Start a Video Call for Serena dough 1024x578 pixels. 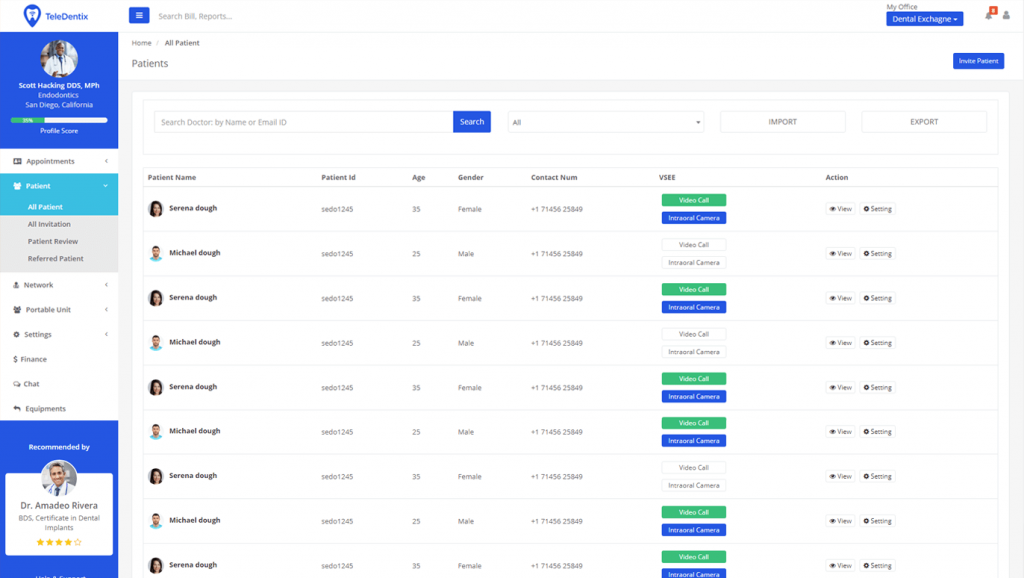point(693,199)
